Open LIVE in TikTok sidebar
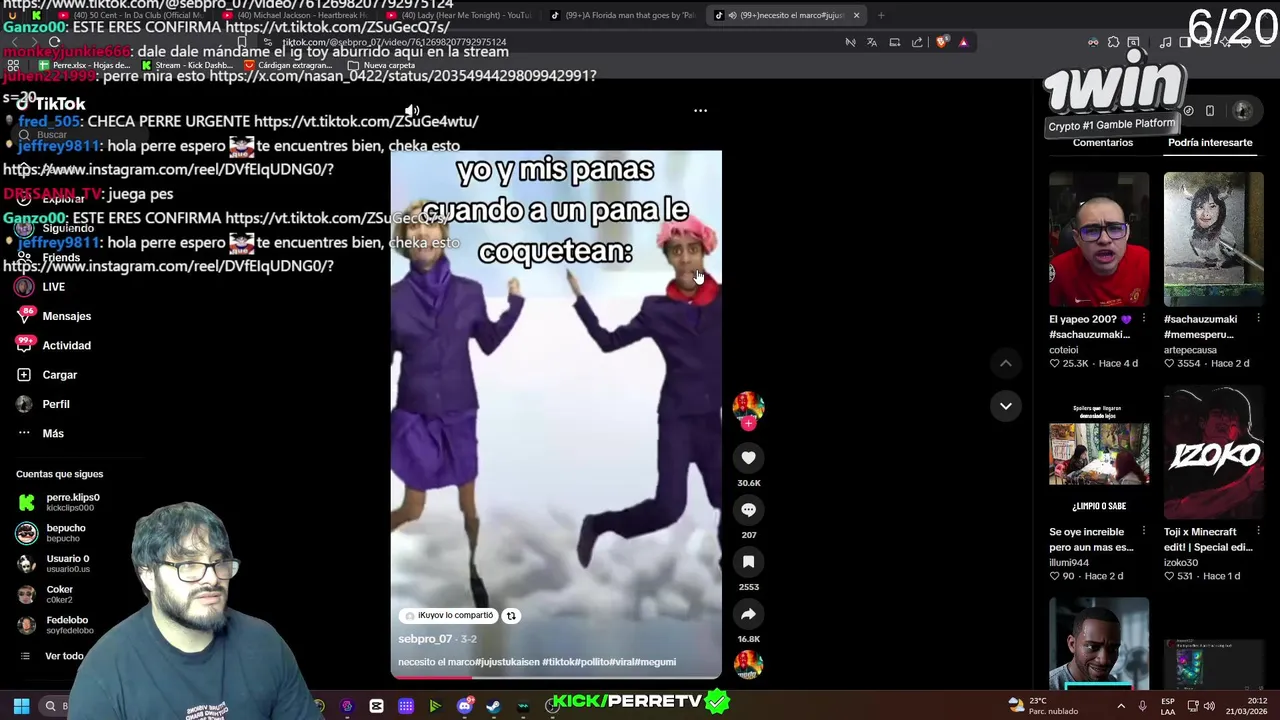Screen dimensions: 1280x720 tap(40, 287)
